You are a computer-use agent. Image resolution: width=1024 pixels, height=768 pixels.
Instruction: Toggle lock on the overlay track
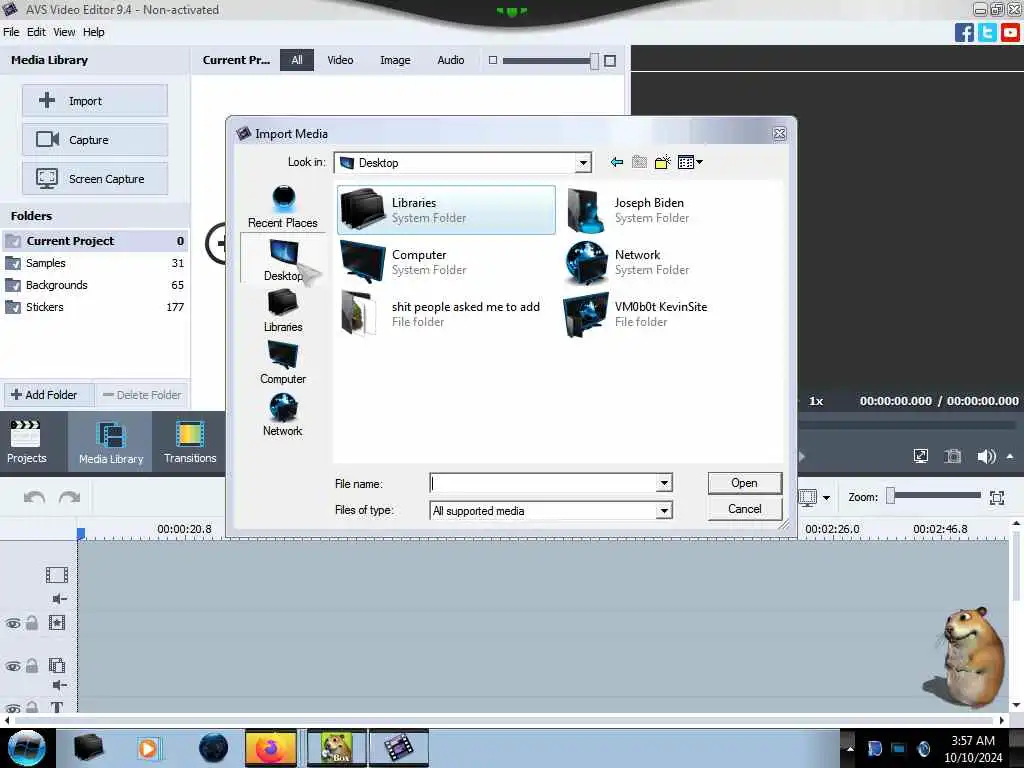tap(31, 666)
